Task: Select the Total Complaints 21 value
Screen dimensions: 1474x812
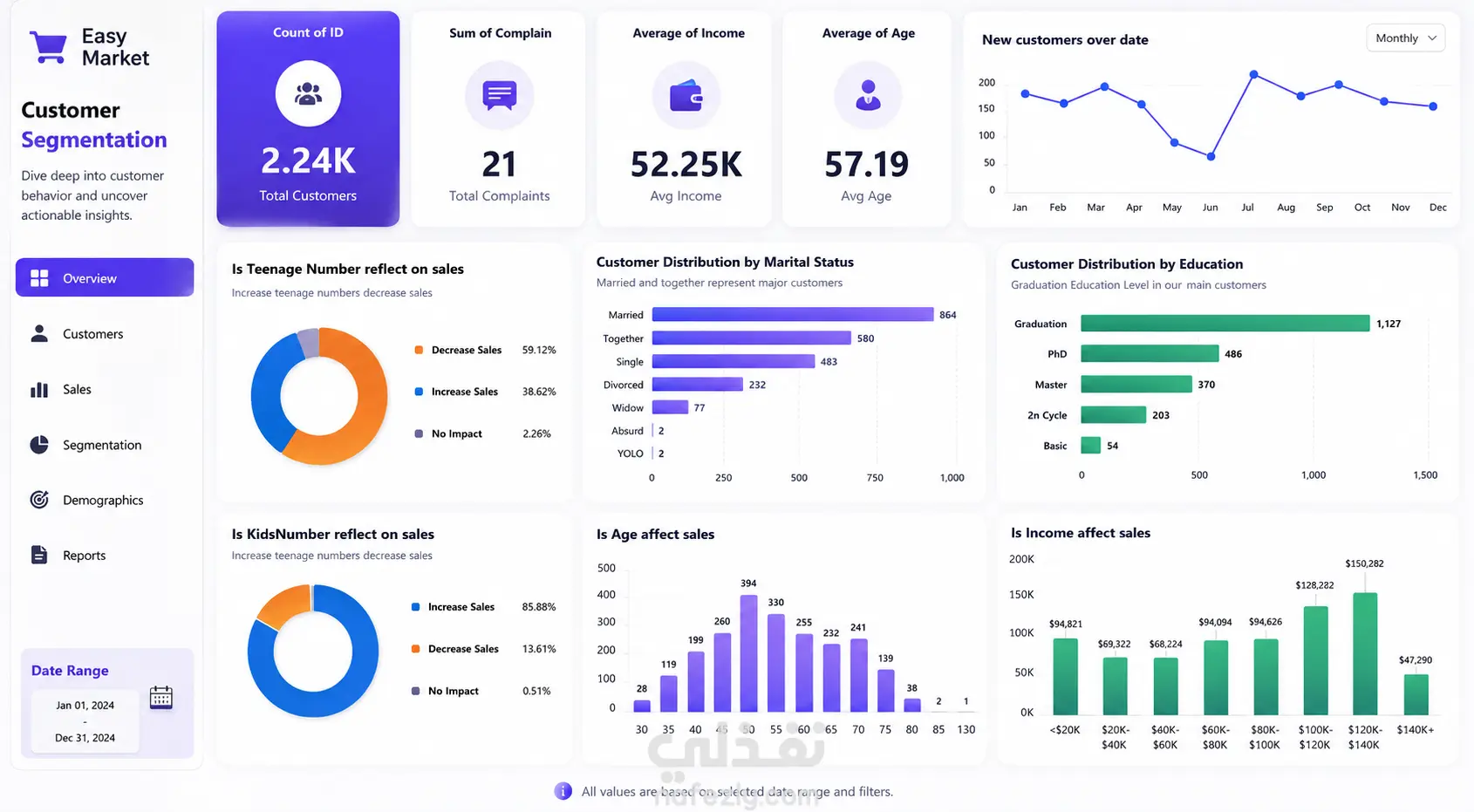Action: click(499, 164)
